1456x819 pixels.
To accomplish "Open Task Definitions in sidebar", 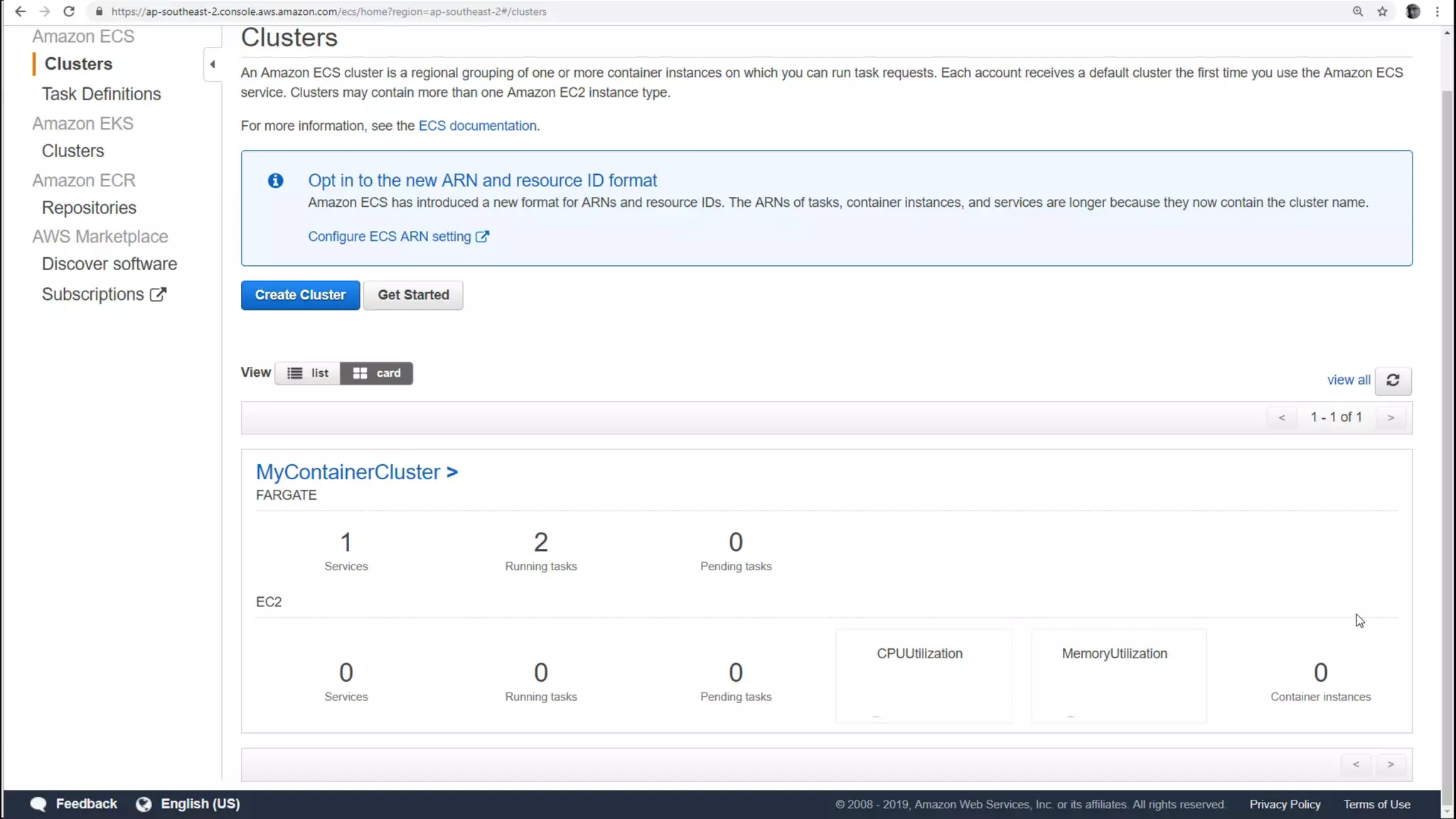I will (x=101, y=94).
